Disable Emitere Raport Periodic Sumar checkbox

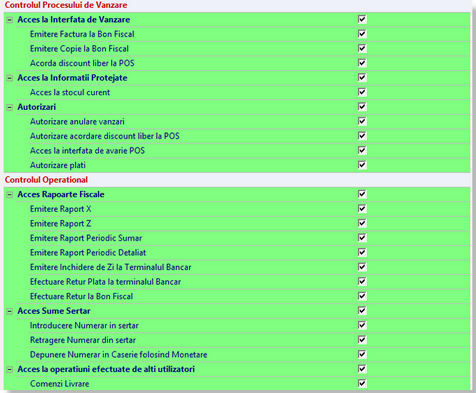pos(362,238)
